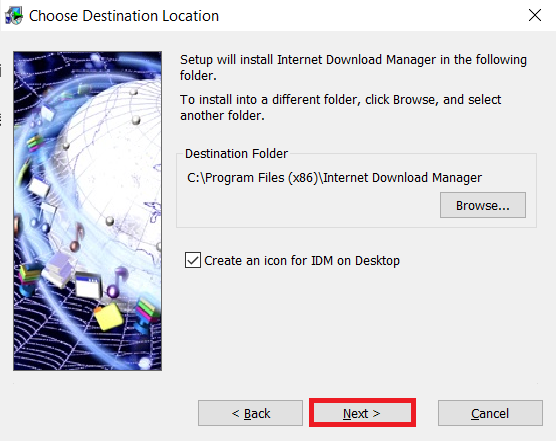
Task: Select the destination path C:\Program Files (x86)\Internet Download Manager
Action: (334, 178)
